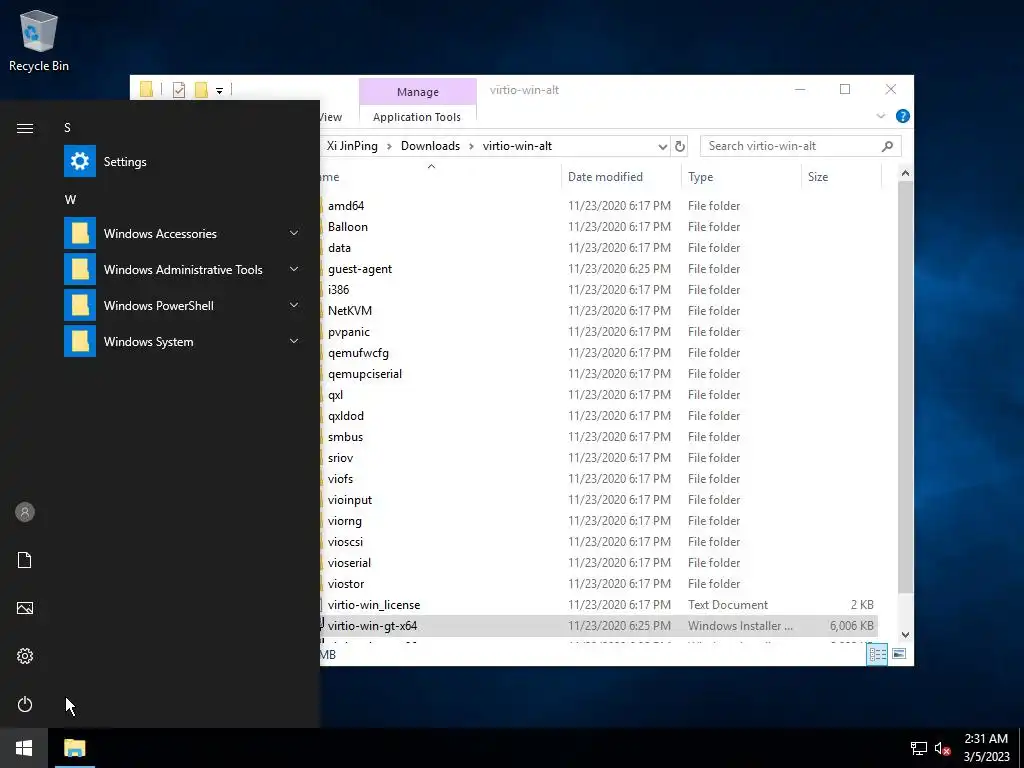Click the breadcrumb arrow after Xi JinPing
The width and height of the screenshot is (1024, 768).
tap(389, 146)
